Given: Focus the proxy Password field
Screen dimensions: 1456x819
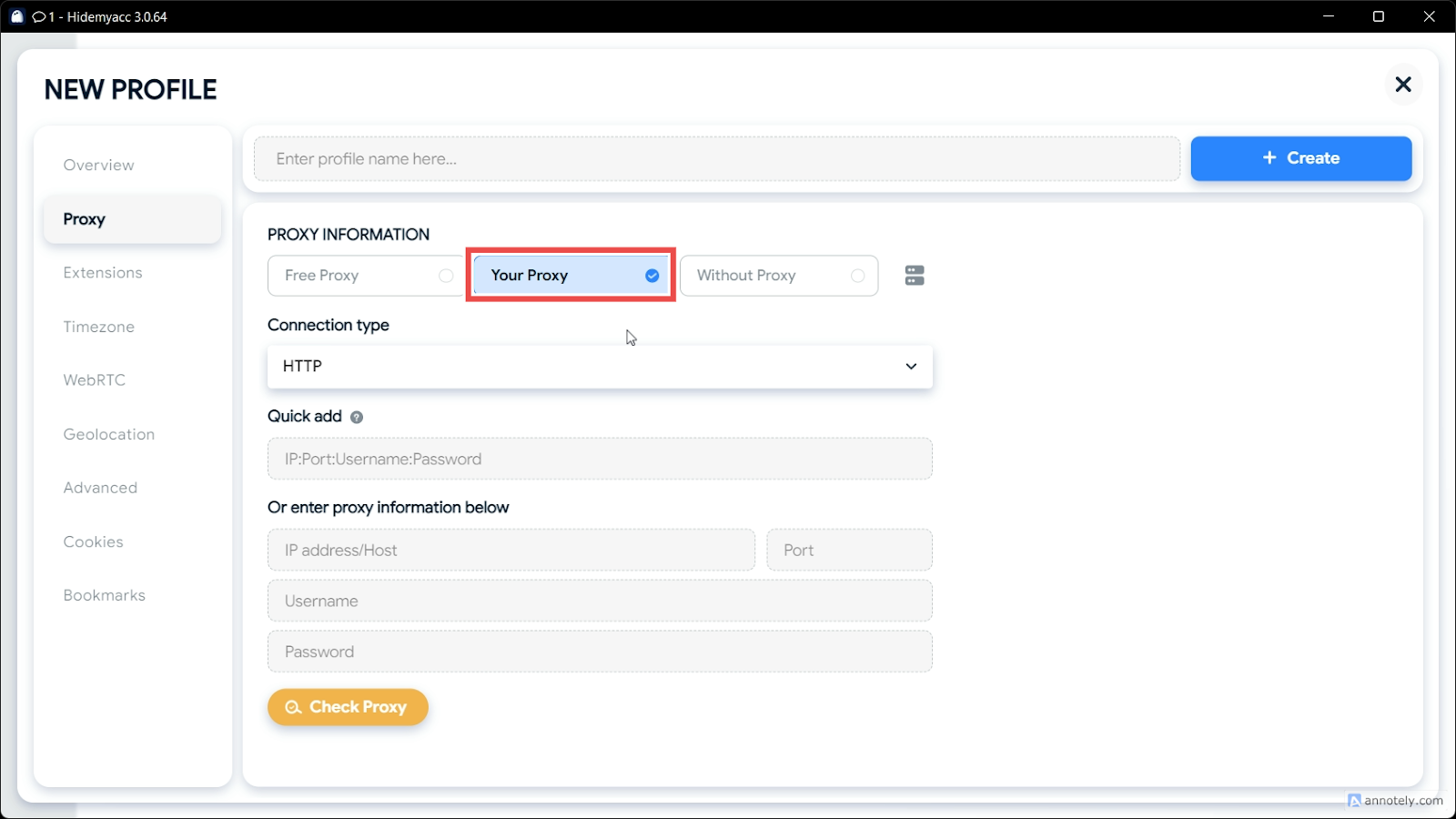Looking at the screenshot, I should (x=600, y=652).
